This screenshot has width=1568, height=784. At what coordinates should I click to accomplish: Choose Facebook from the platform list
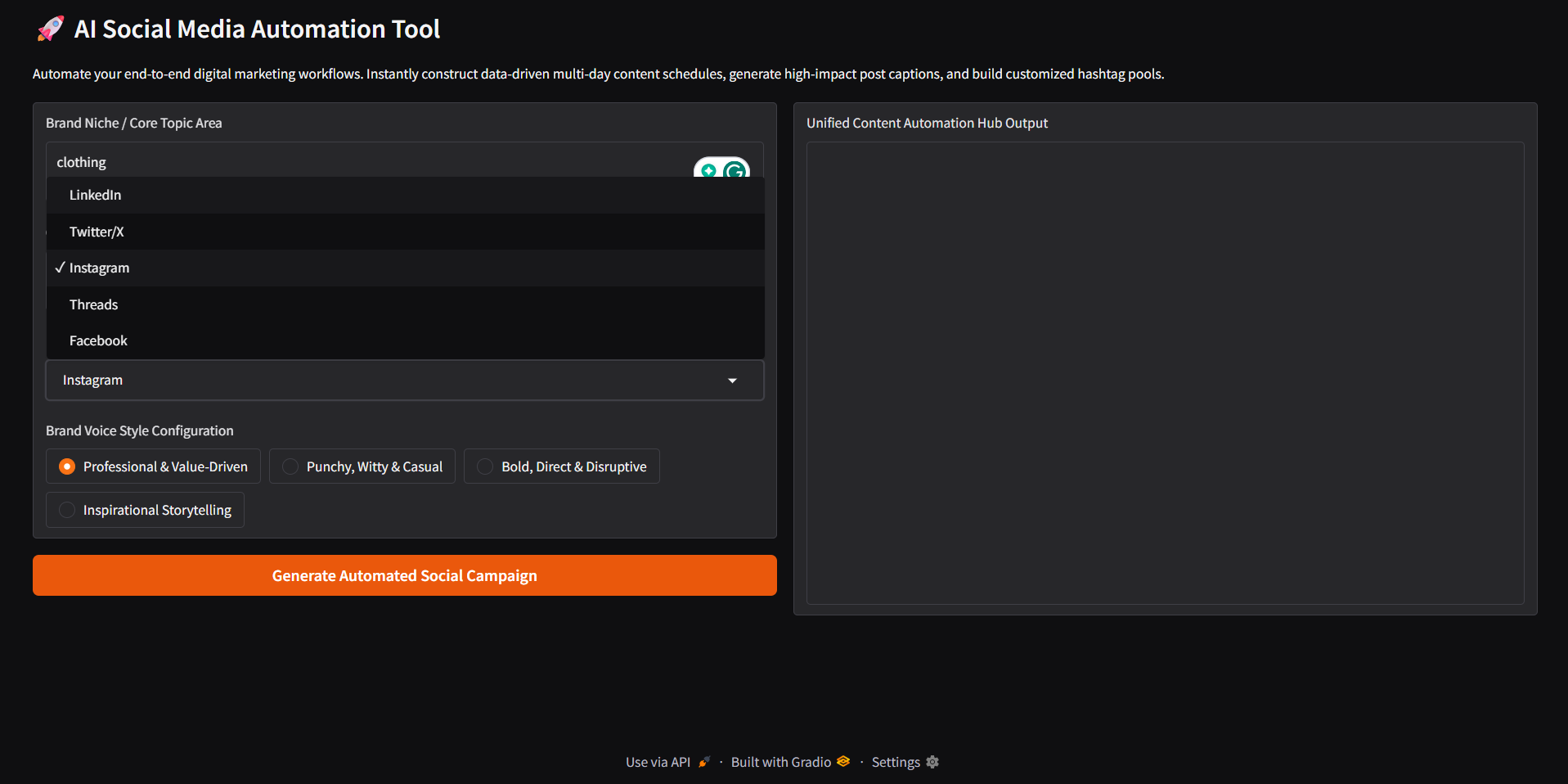405,340
